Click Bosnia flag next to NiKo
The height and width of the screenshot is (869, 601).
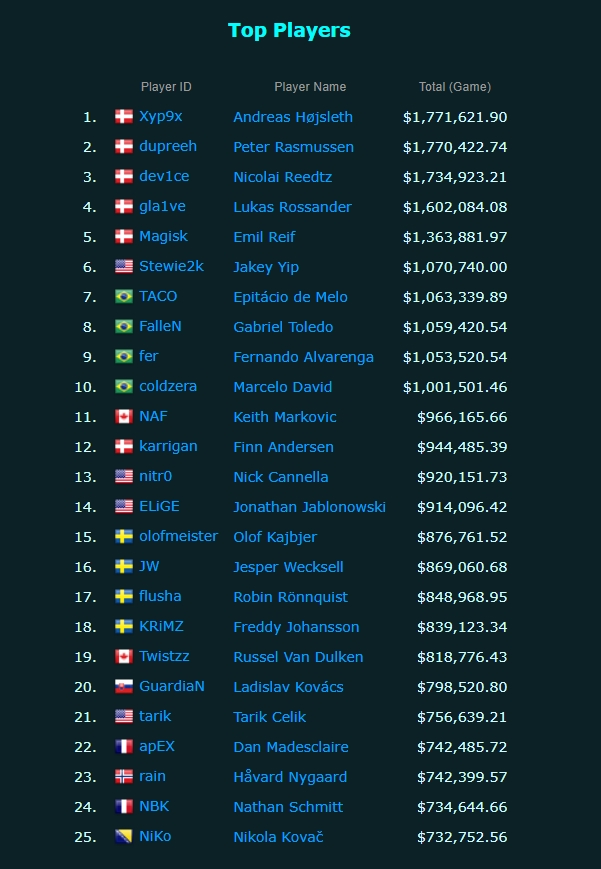124,836
